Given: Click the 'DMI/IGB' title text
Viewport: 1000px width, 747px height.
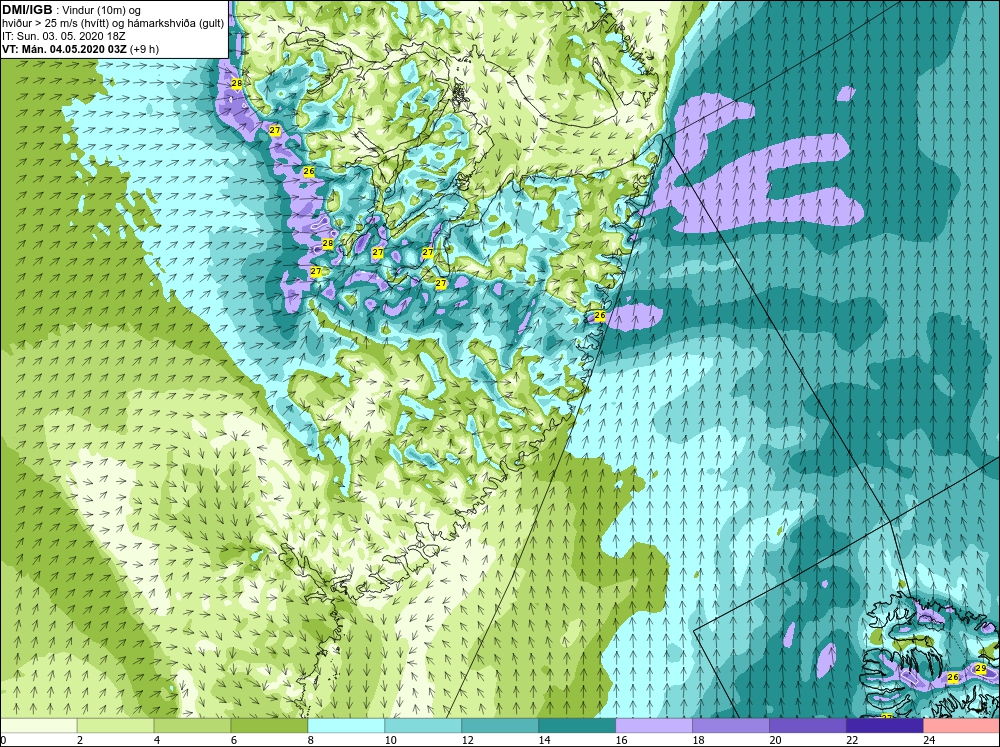Looking at the screenshot, I should click(x=27, y=10).
